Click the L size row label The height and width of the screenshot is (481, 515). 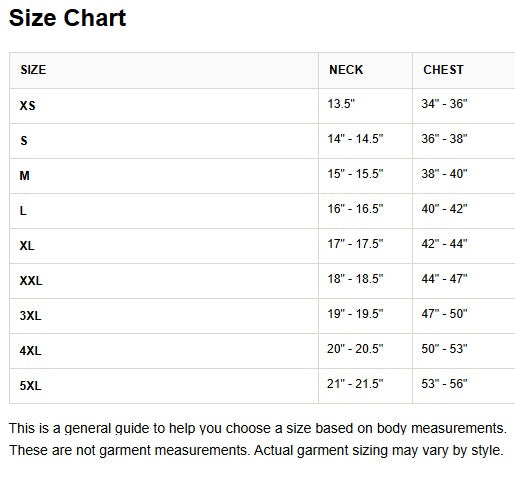pyautogui.click(x=23, y=211)
